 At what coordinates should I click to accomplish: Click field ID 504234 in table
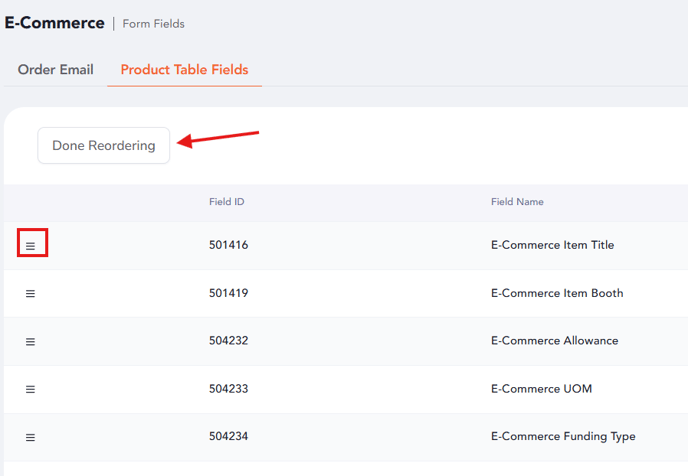(x=229, y=436)
